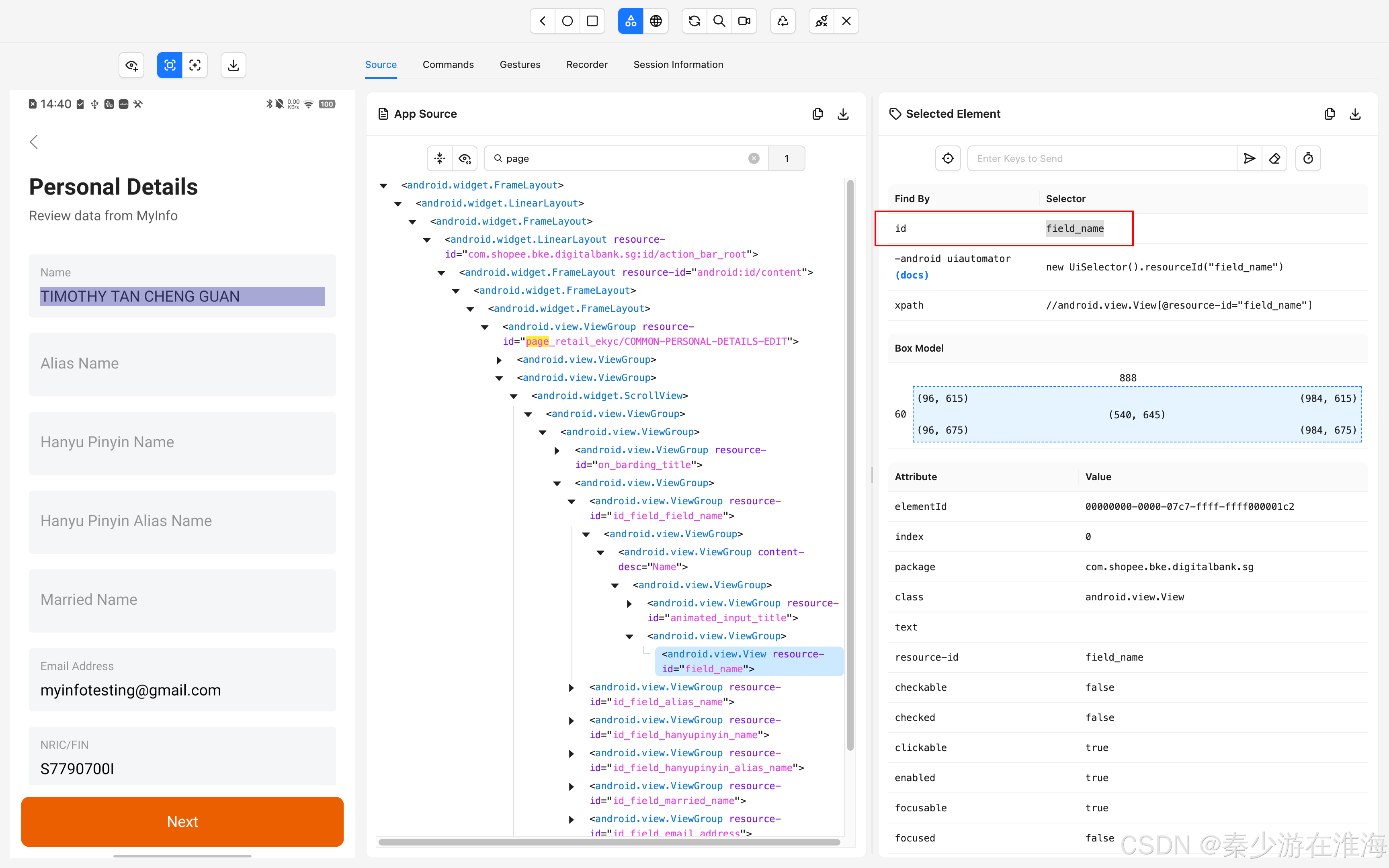Screen dimensions: 1389x868
Task: Tap the Email Address field on device
Action: tap(182, 679)
